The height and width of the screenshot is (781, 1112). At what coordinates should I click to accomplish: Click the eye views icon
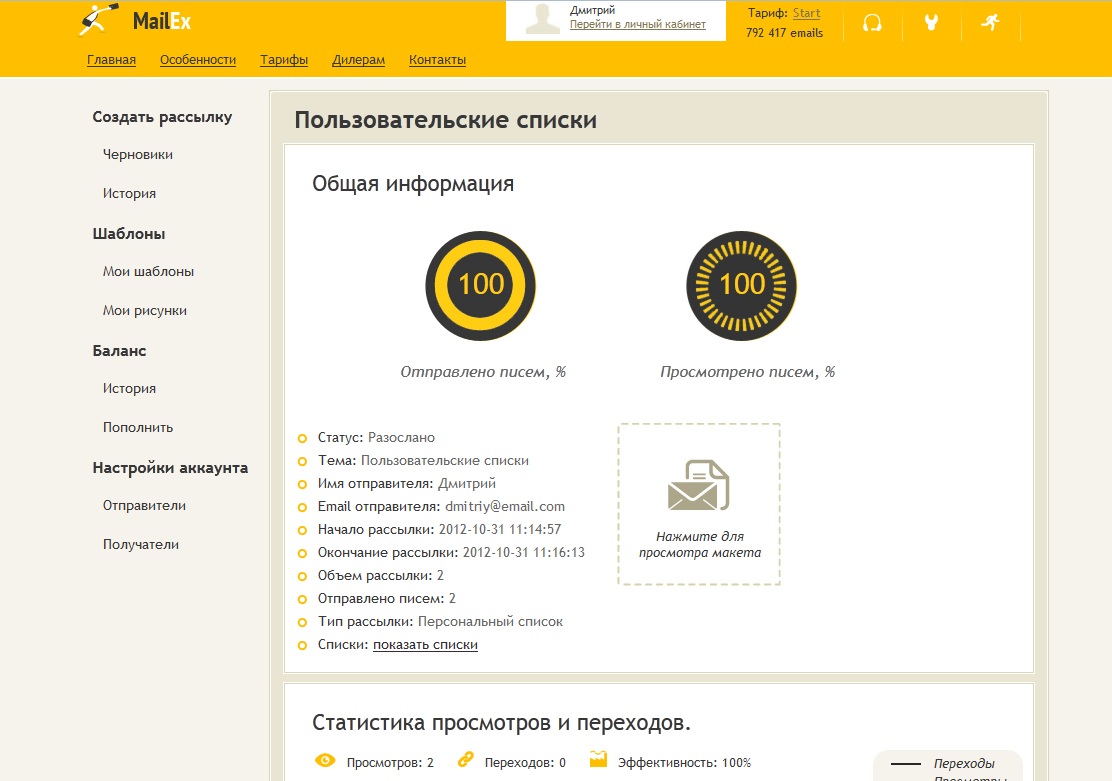[x=325, y=761]
